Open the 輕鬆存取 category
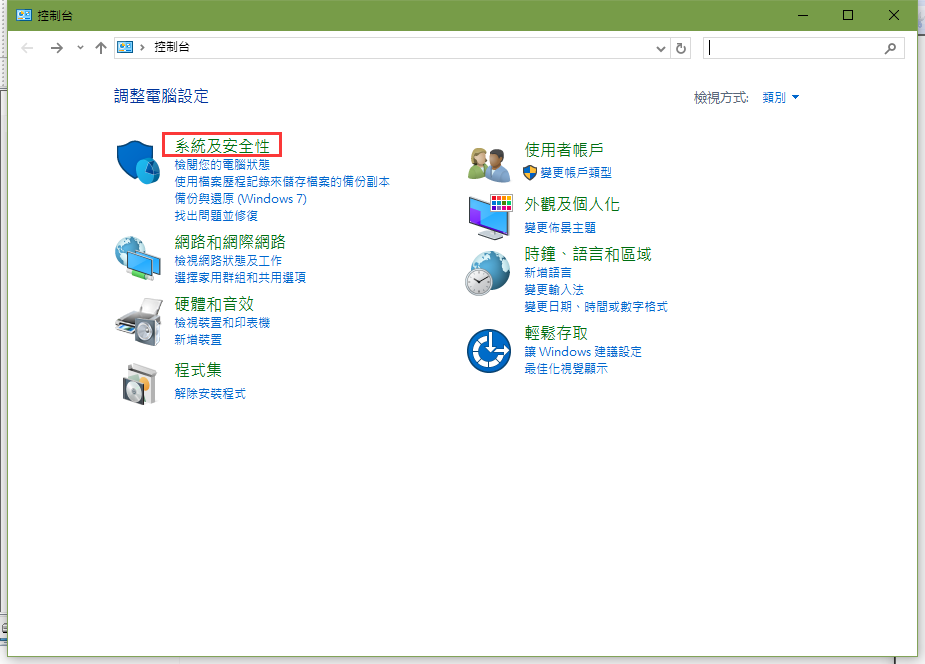 click(556, 333)
